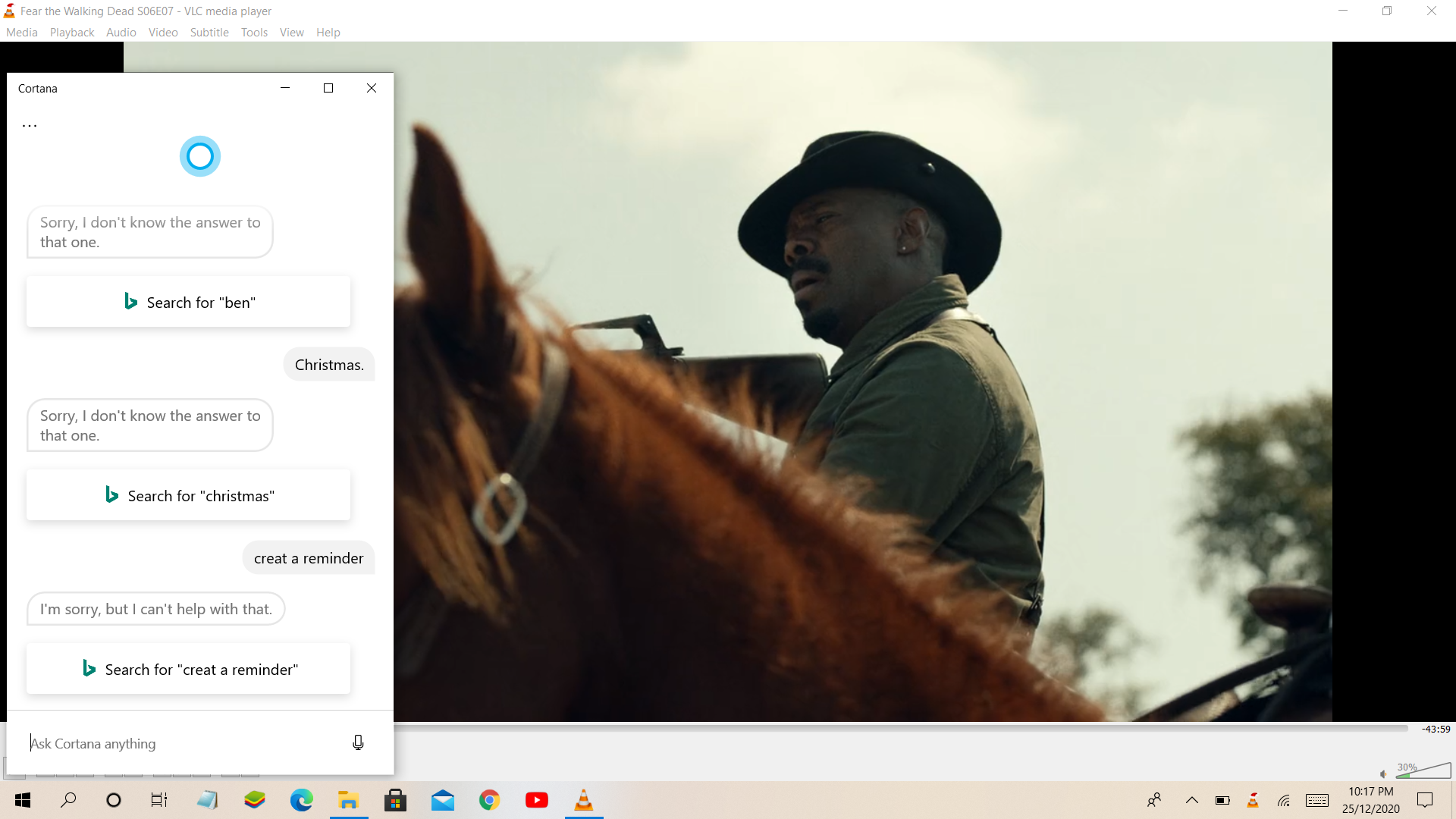Open the VLC Audio menu
The height and width of the screenshot is (819, 1456).
pyautogui.click(x=121, y=33)
